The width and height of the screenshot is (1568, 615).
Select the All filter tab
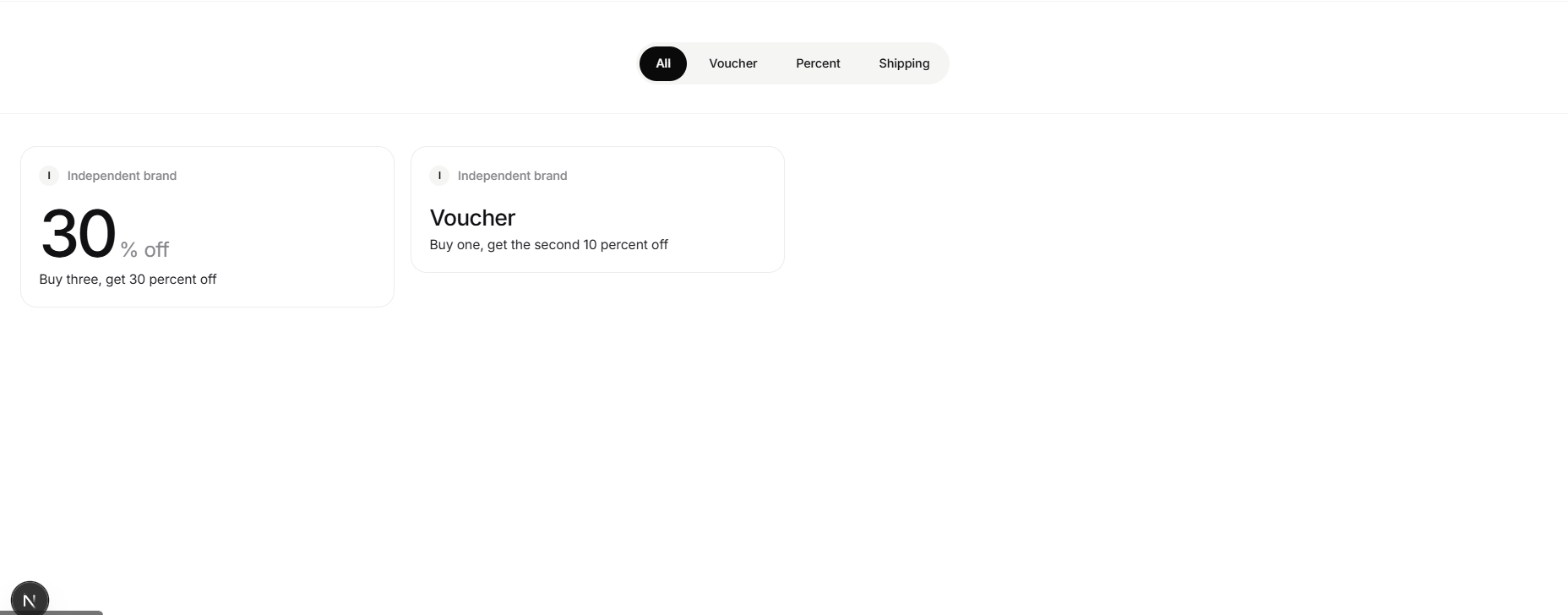(x=662, y=63)
